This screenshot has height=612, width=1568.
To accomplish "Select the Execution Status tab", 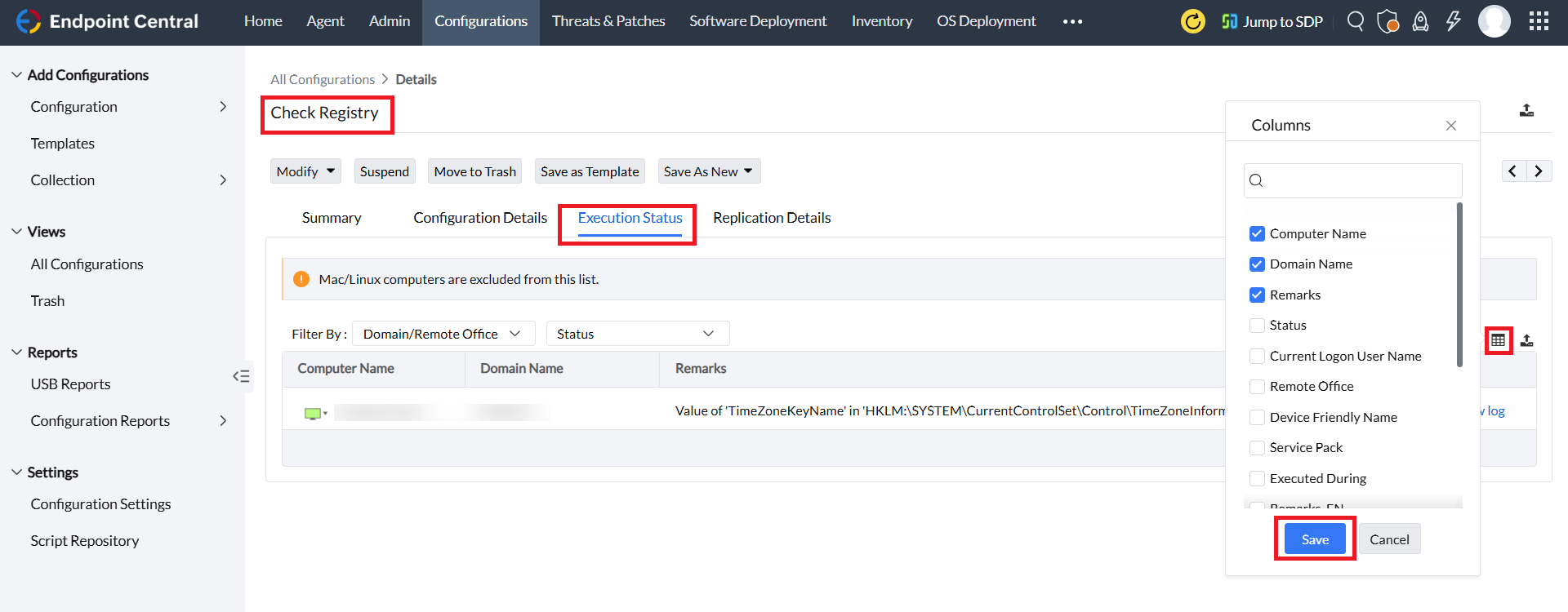I will pyautogui.click(x=630, y=219).
